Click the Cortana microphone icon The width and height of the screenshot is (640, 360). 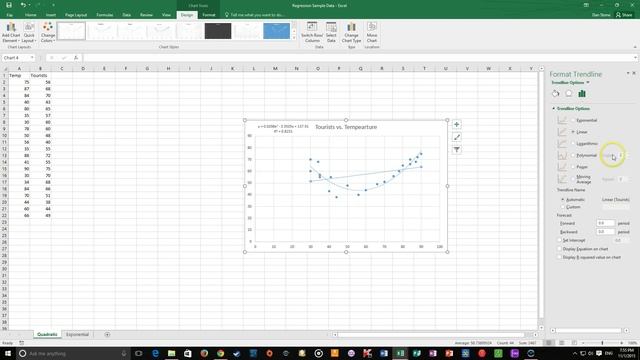pyautogui.click(x=124, y=353)
